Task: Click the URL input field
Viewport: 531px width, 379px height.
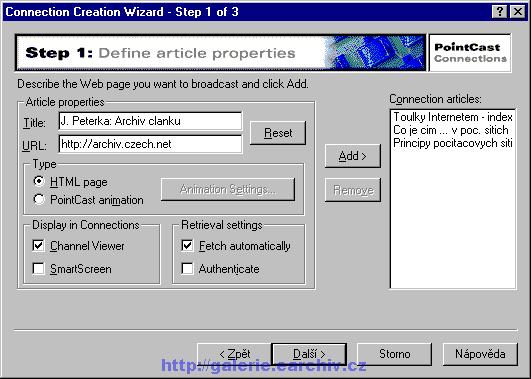Action: 150,144
